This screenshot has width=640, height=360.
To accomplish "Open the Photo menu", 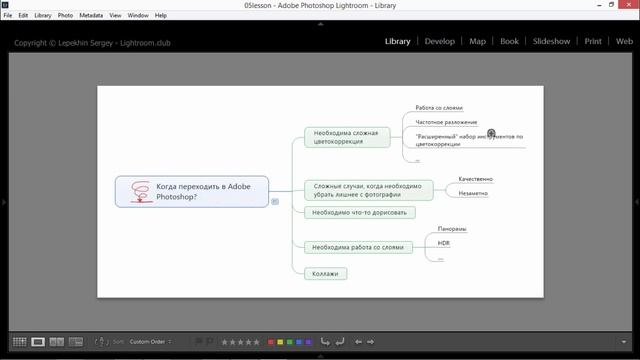I will pos(65,16).
